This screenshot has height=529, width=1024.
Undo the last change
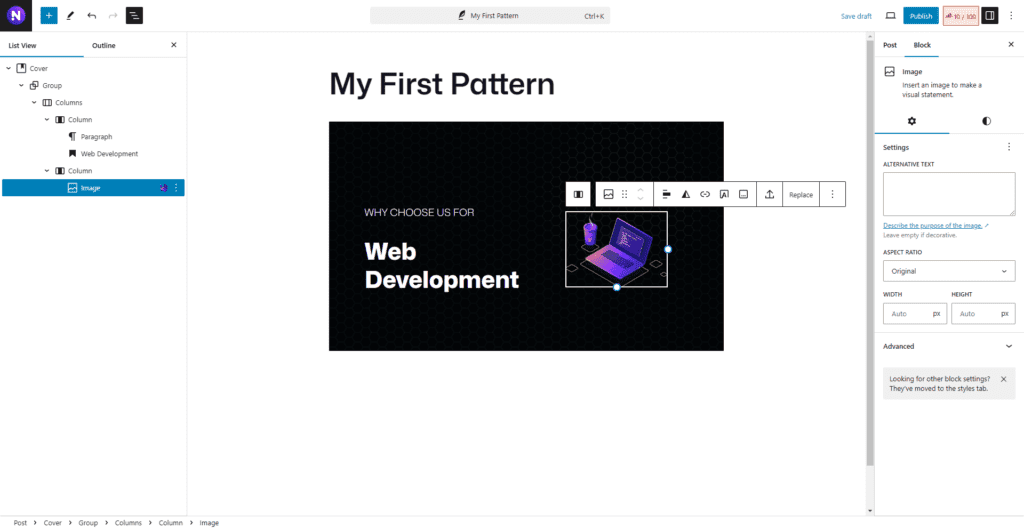click(x=92, y=16)
